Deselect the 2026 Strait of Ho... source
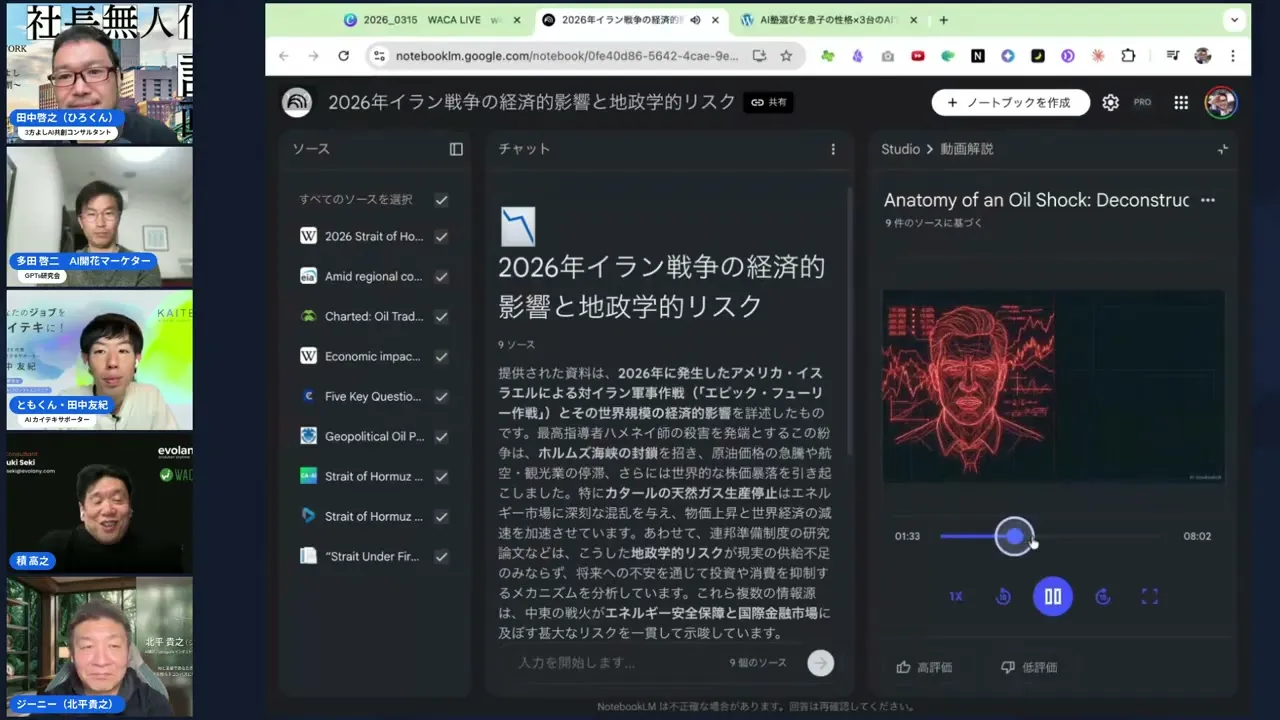Viewport: 1280px width, 720px height. 441,236
